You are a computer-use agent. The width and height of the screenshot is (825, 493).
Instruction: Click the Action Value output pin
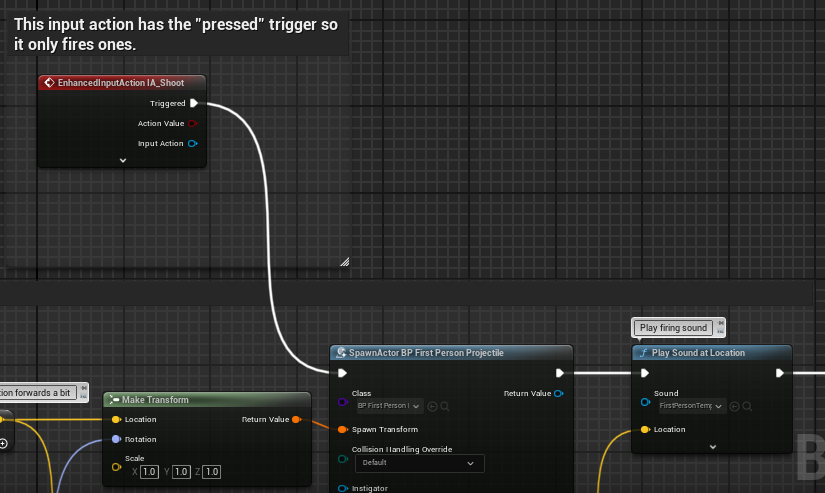tap(193, 124)
